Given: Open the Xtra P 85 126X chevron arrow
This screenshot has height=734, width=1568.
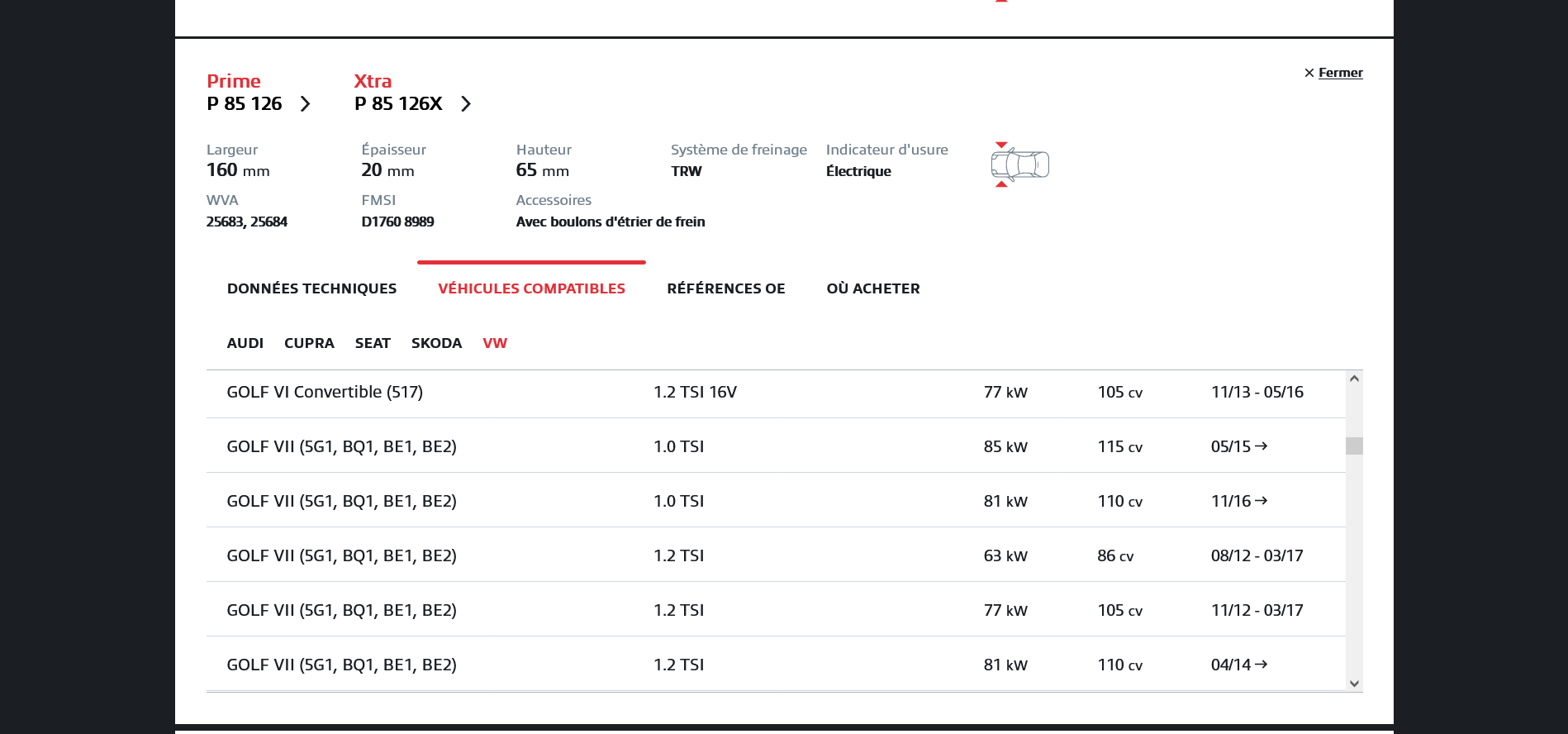Looking at the screenshot, I should [466, 103].
